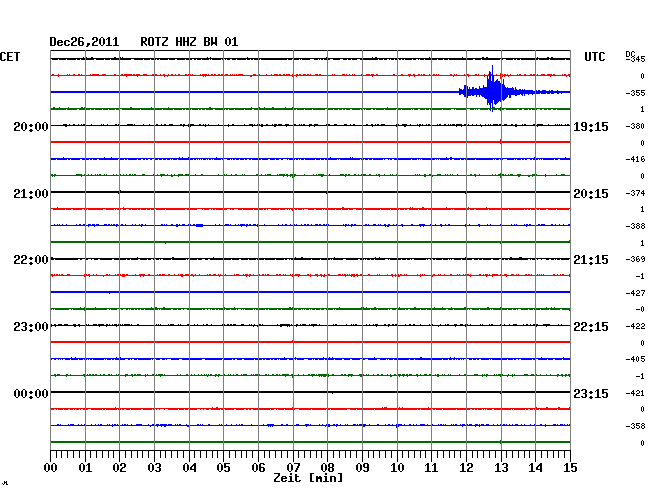The width and height of the screenshot is (650, 494).
Task: Select the station title ROTZ HHZ BW 01
Action: 189,42
